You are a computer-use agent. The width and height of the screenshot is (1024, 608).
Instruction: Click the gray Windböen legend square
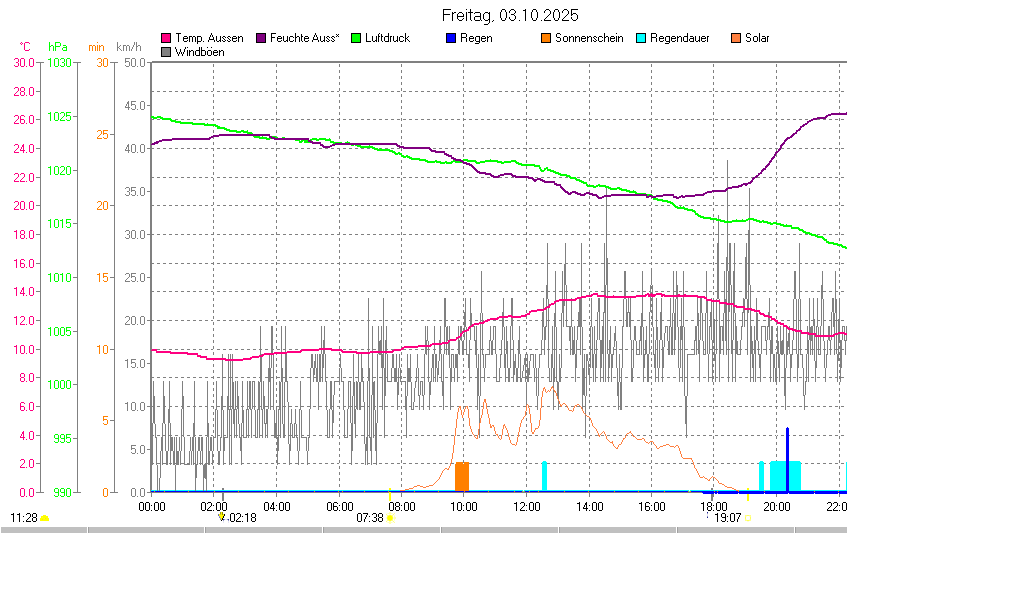(166, 52)
